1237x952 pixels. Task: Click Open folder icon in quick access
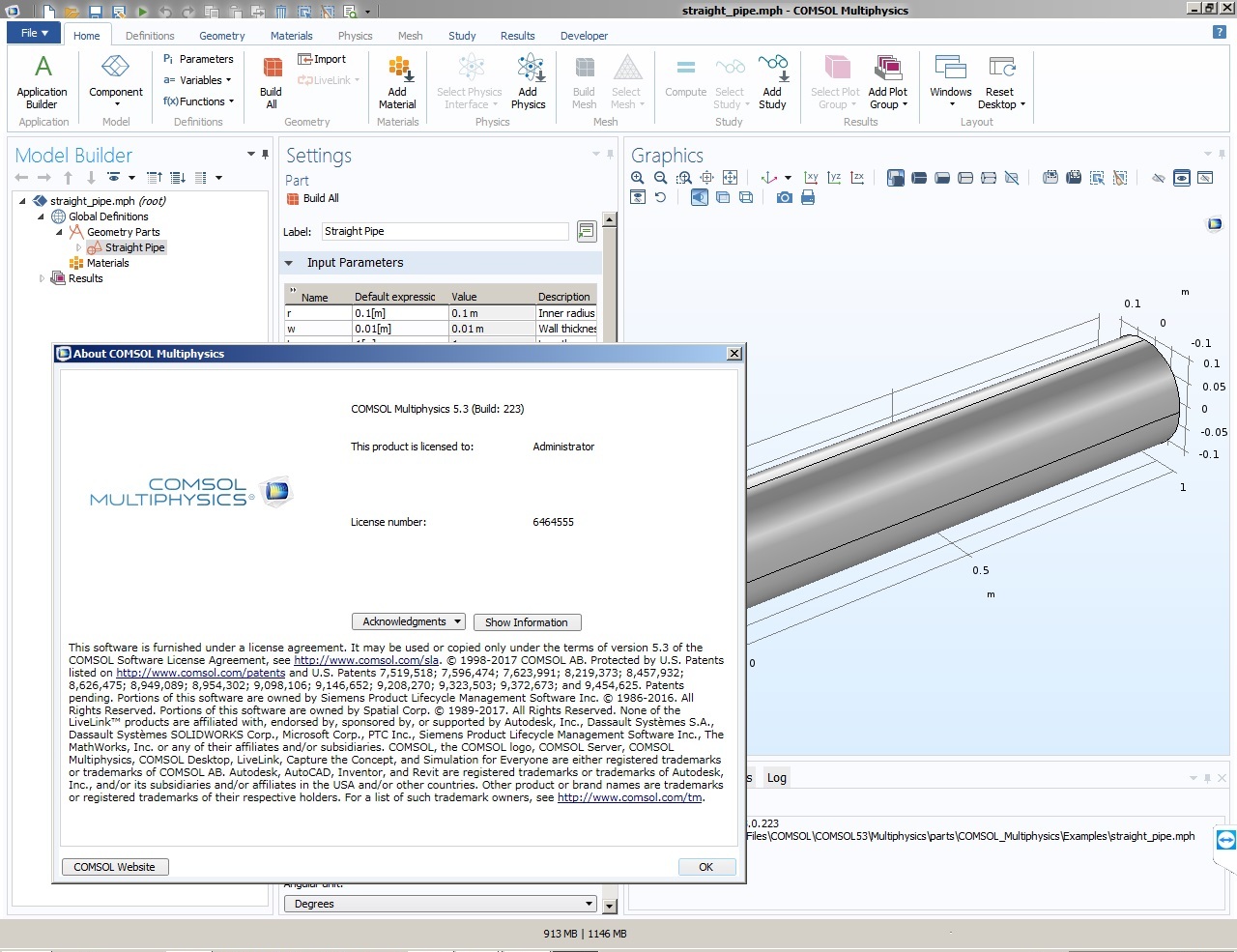[x=72, y=12]
